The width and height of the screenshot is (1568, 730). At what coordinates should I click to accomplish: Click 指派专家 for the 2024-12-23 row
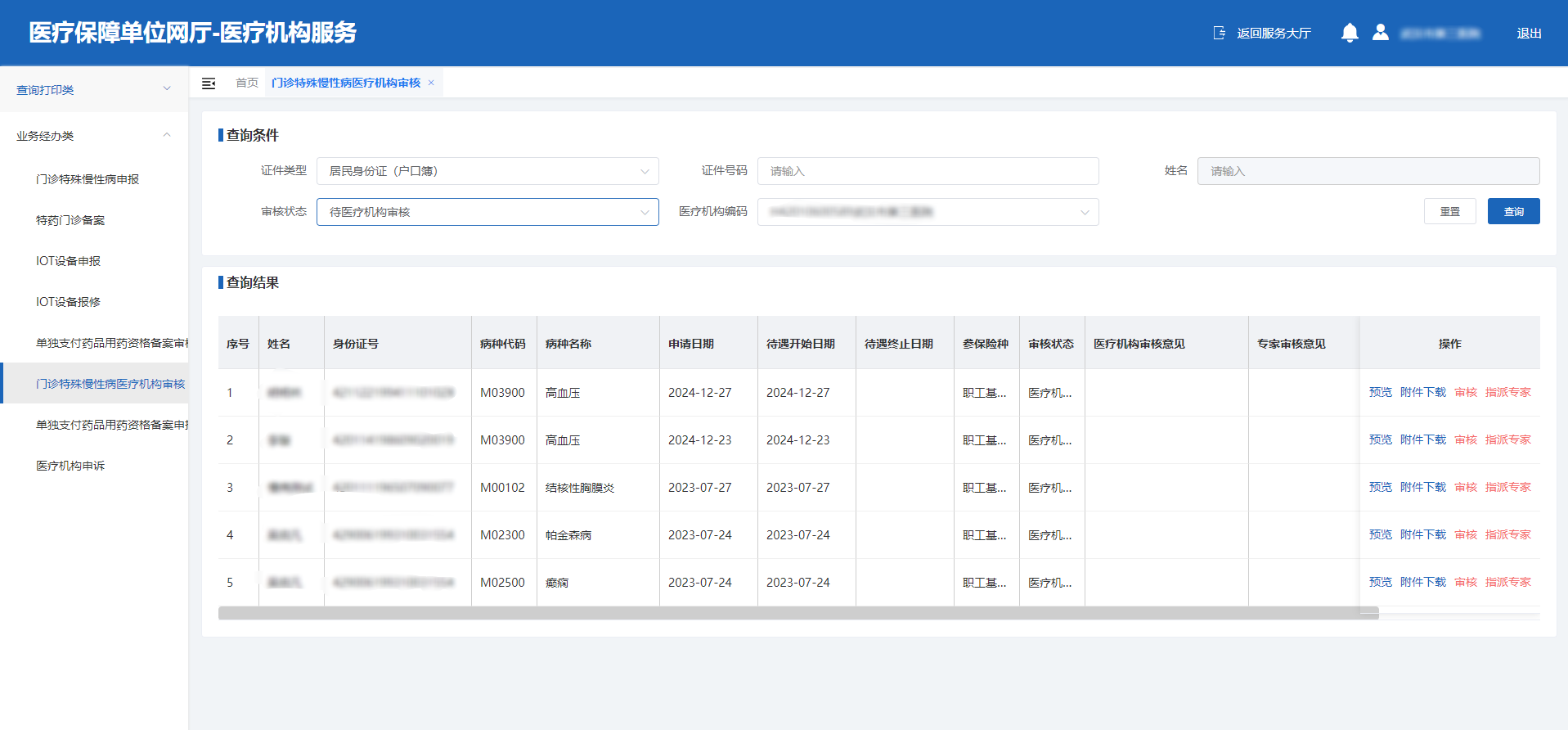(x=1508, y=439)
